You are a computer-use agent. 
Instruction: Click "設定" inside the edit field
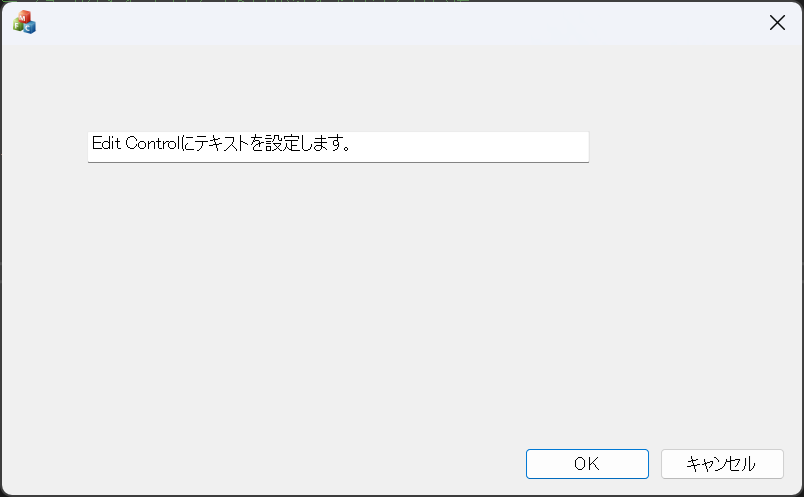[282, 144]
